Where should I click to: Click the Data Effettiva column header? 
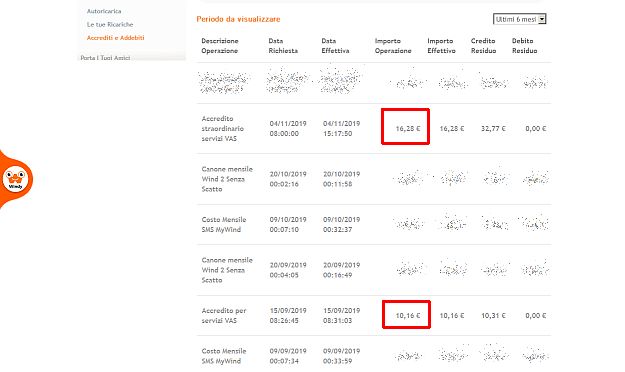pos(335,46)
